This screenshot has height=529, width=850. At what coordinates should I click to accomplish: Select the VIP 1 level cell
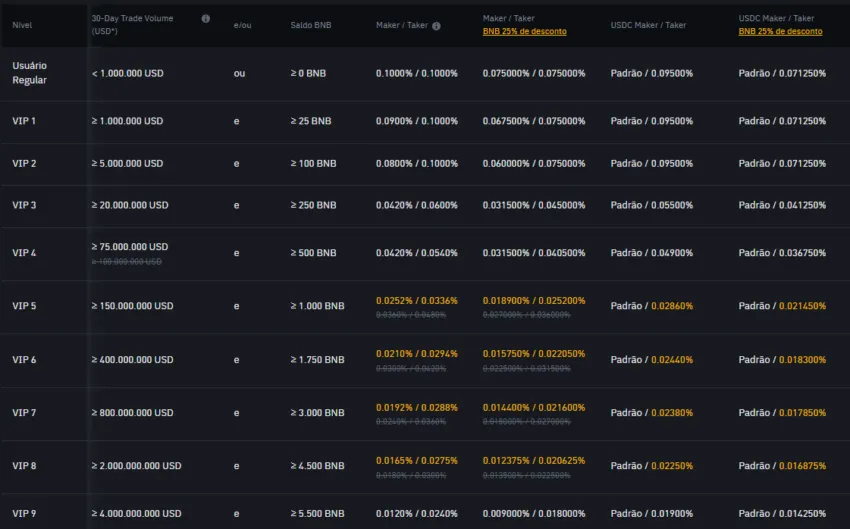point(24,121)
